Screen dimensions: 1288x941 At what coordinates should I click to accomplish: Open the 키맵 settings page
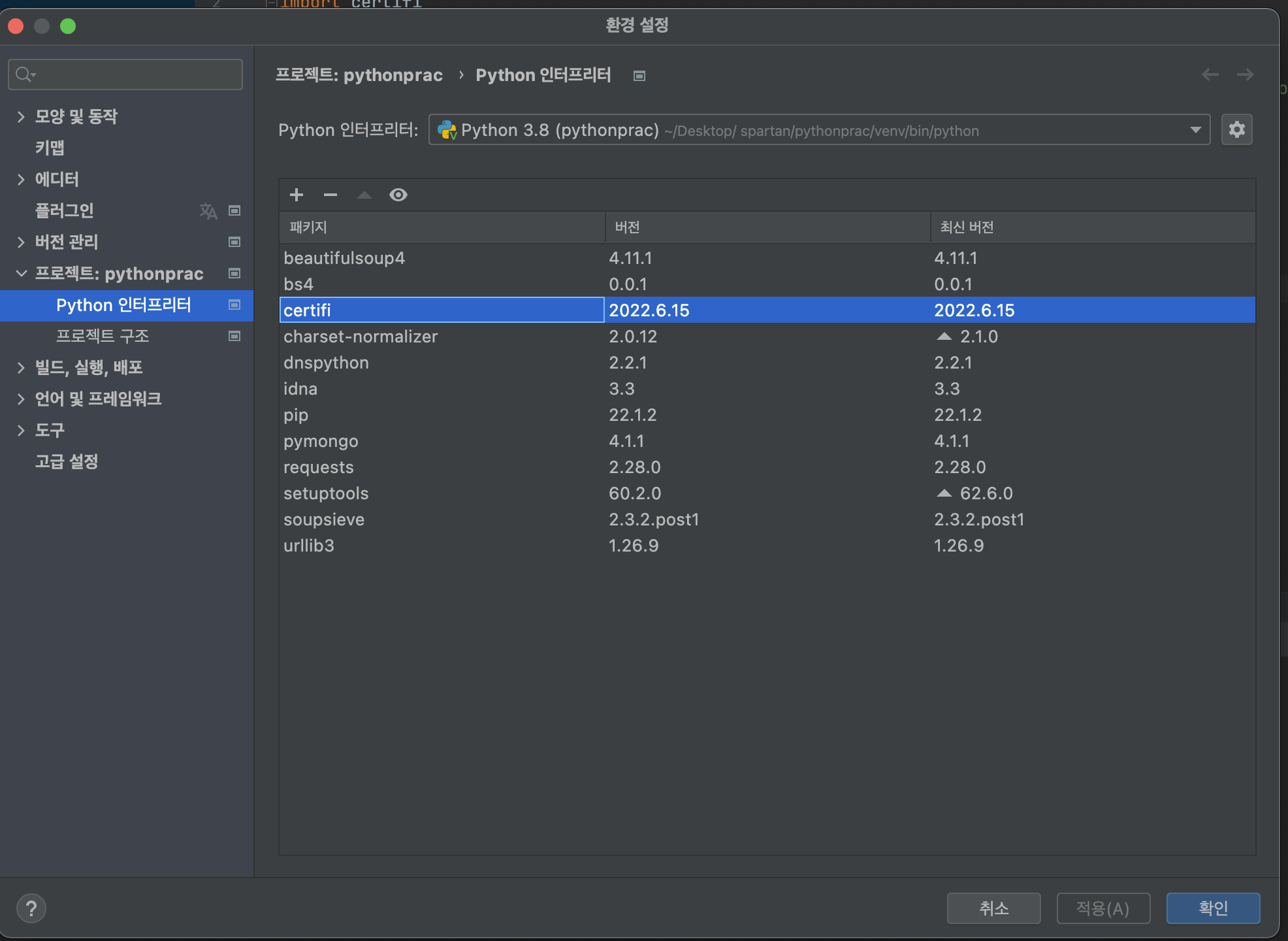click(x=50, y=148)
